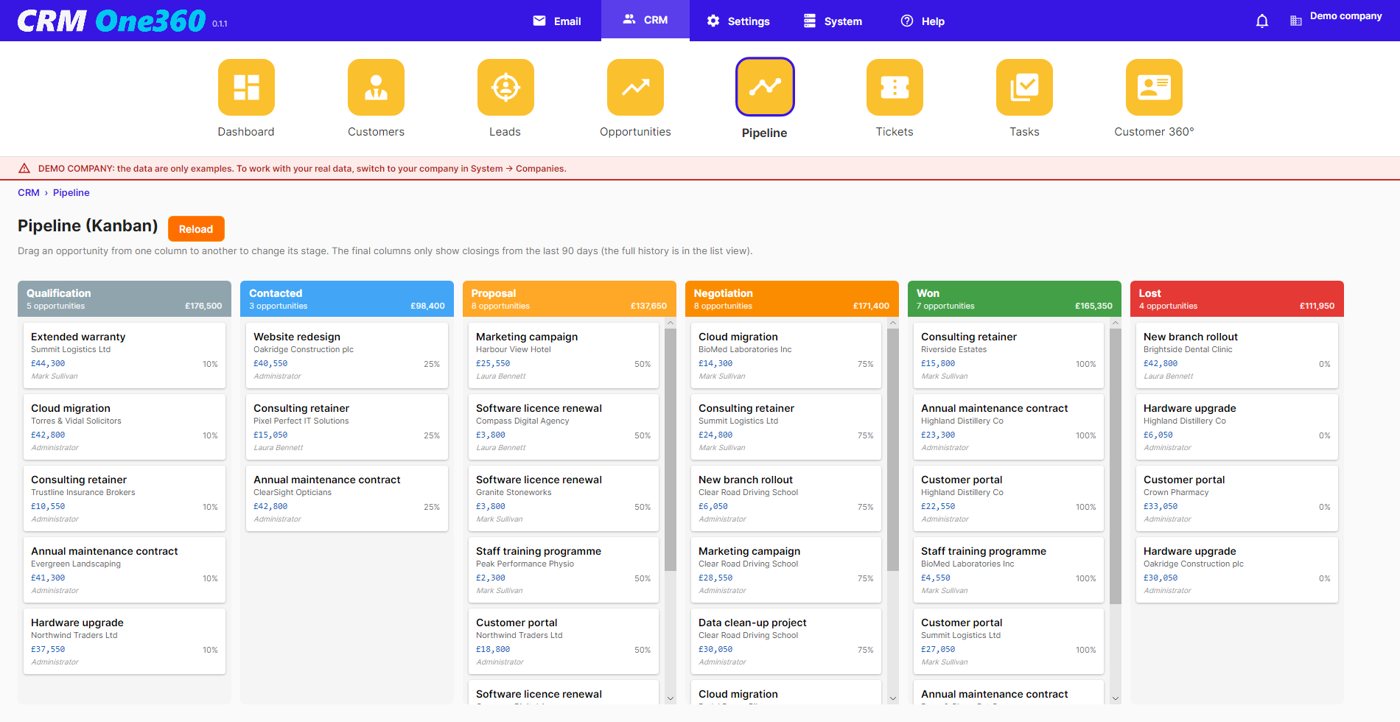Open the Compass Digital Agency card

click(x=564, y=427)
